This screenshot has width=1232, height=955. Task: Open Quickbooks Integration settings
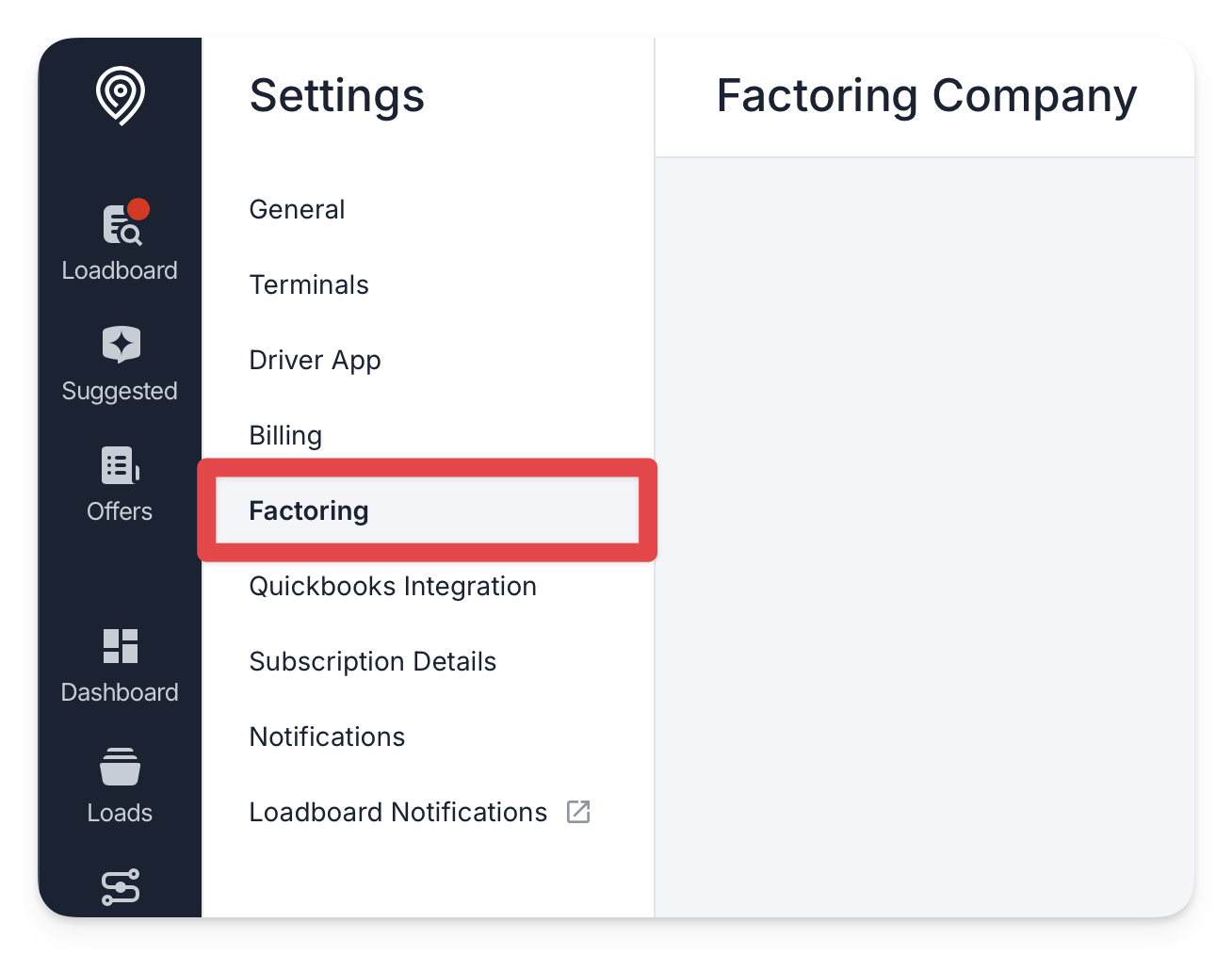[x=393, y=586]
